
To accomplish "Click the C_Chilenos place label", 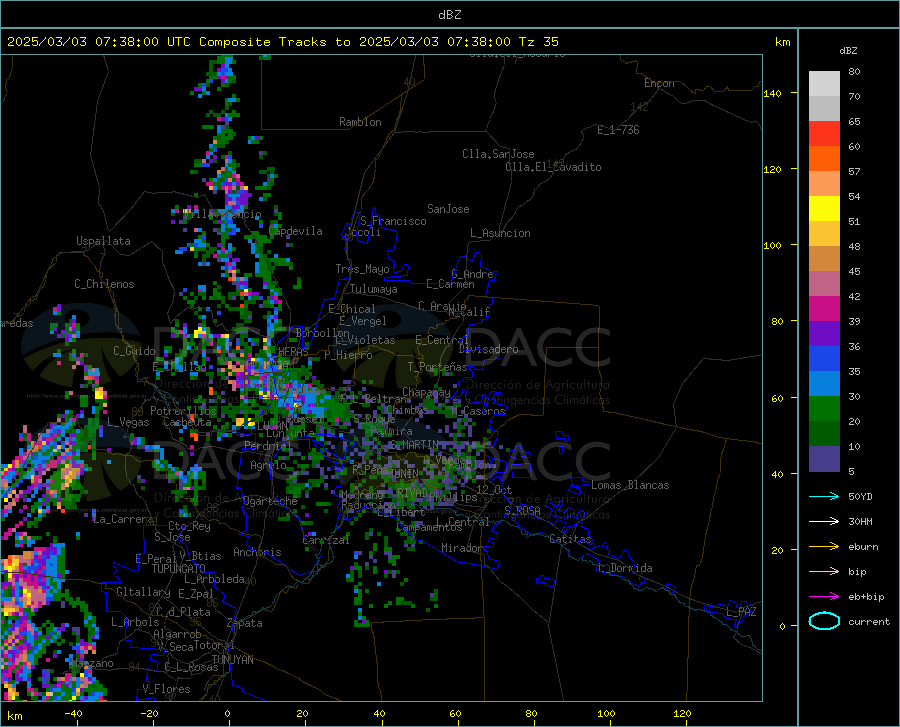I will 104,284.
